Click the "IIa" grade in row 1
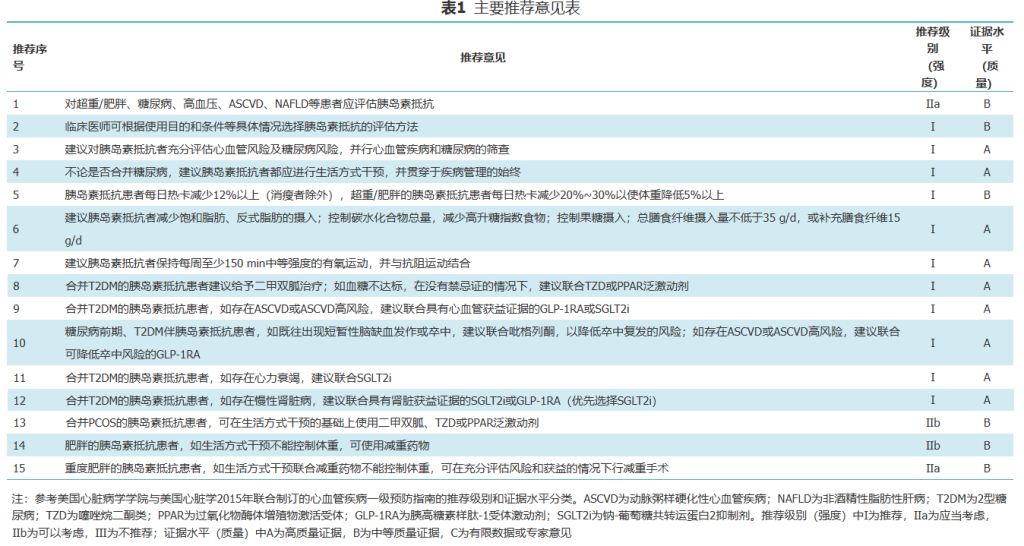 pos(932,103)
